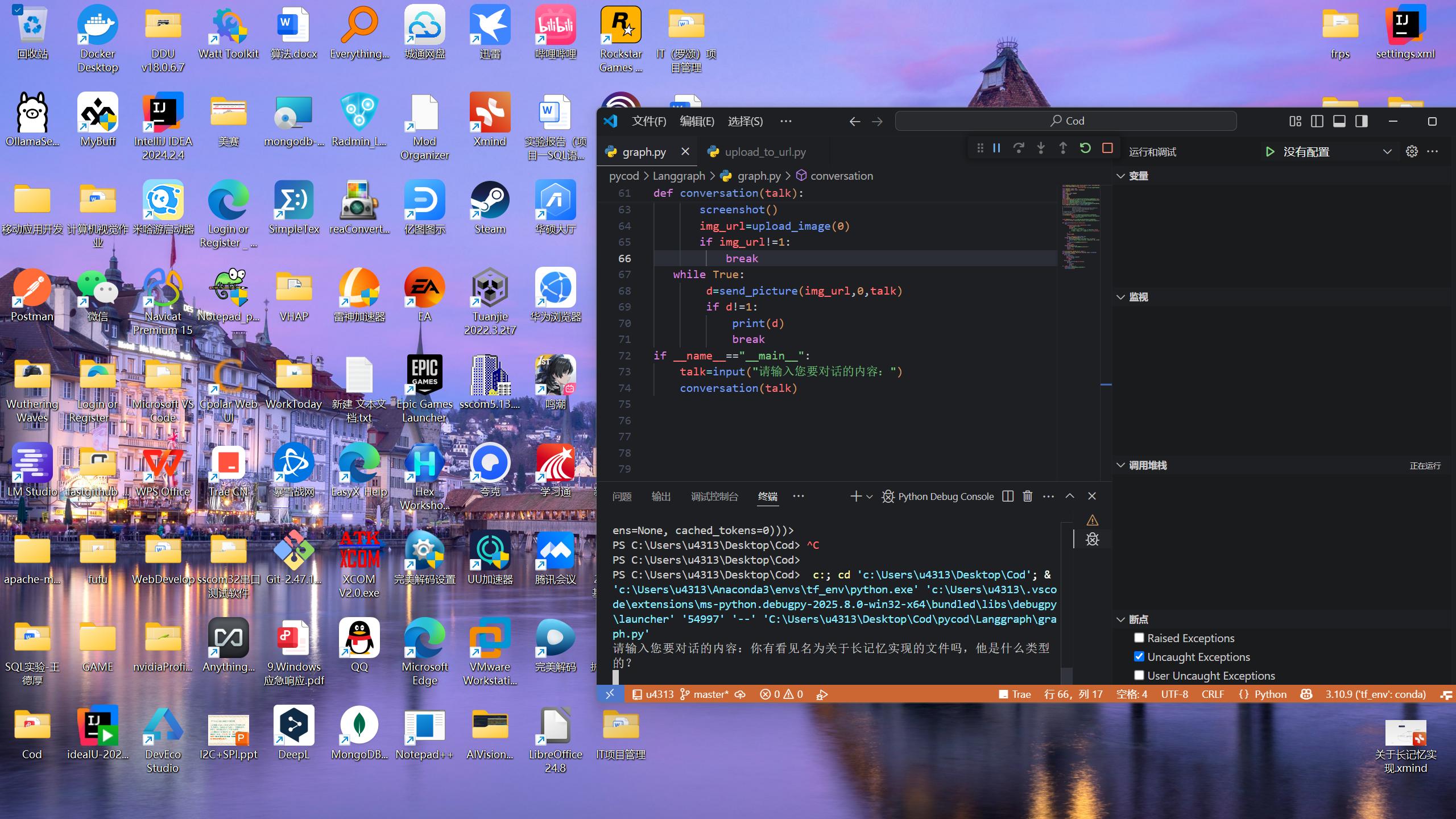The height and width of the screenshot is (819, 1456).
Task: Start debugging with the green play icon
Action: click(1269, 152)
